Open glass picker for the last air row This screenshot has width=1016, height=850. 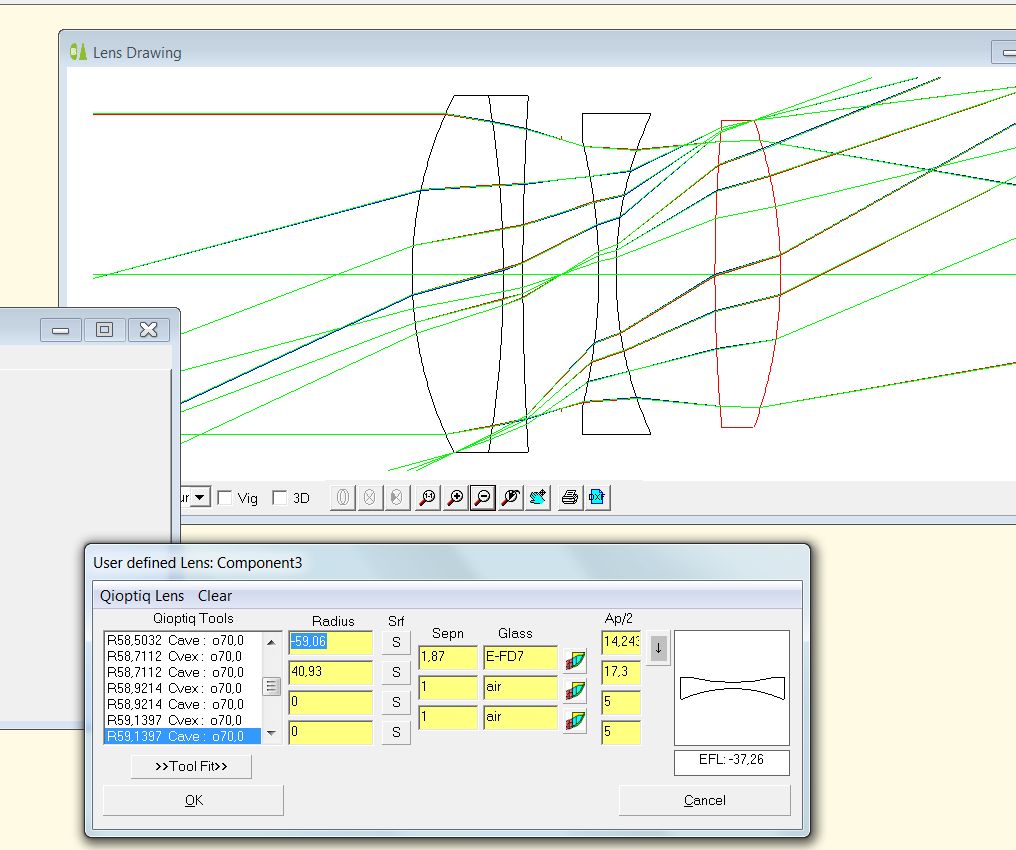pyautogui.click(x=574, y=720)
